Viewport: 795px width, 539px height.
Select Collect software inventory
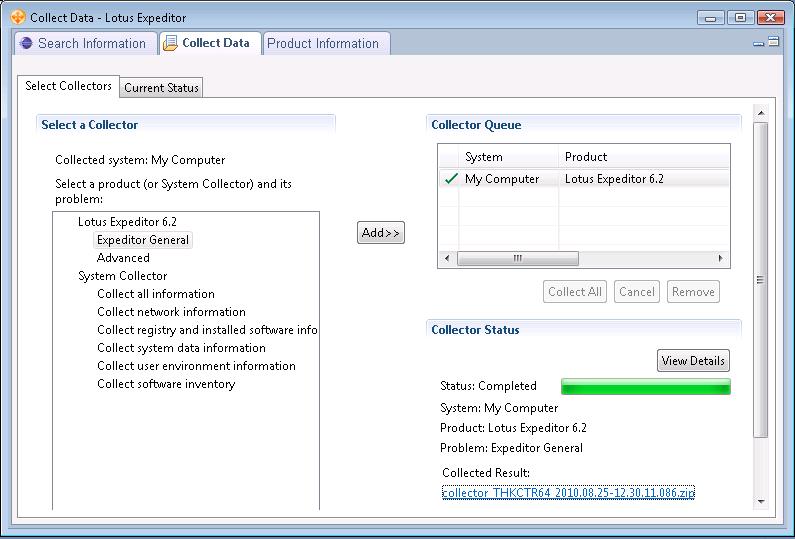click(166, 384)
